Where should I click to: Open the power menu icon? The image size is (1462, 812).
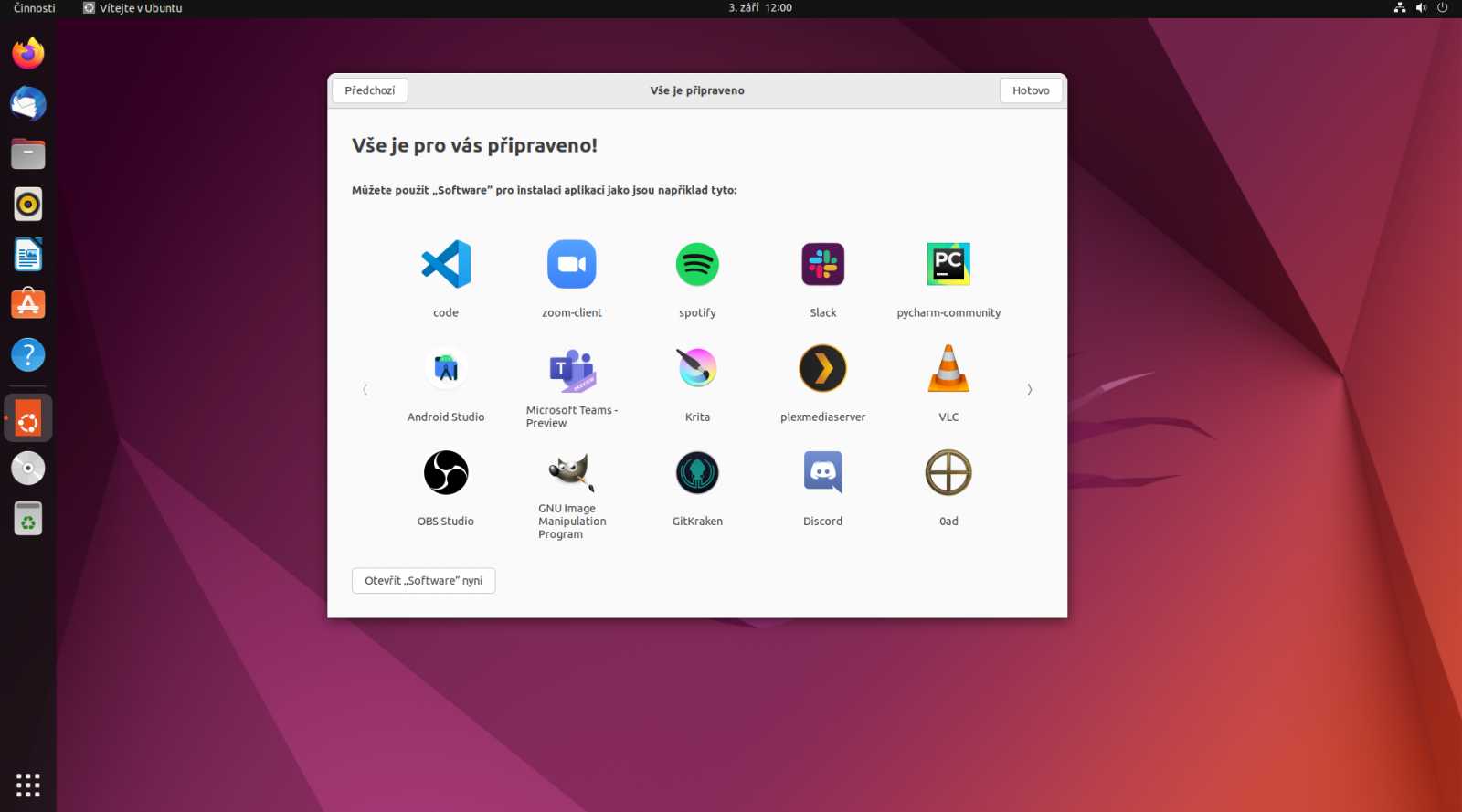tap(1443, 7)
